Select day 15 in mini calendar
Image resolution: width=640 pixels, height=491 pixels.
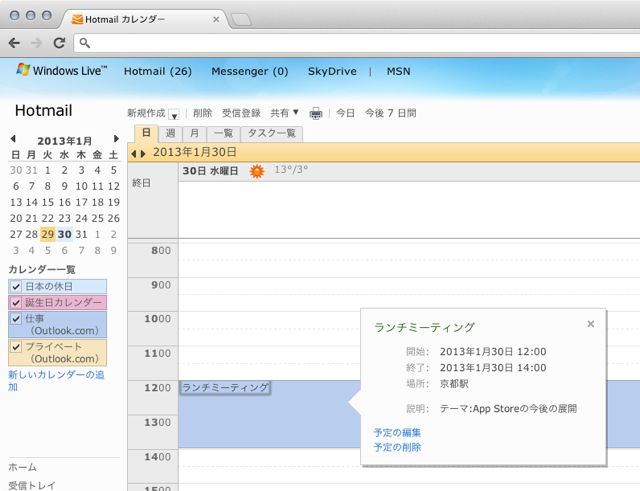pyautogui.click(x=48, y=202)
